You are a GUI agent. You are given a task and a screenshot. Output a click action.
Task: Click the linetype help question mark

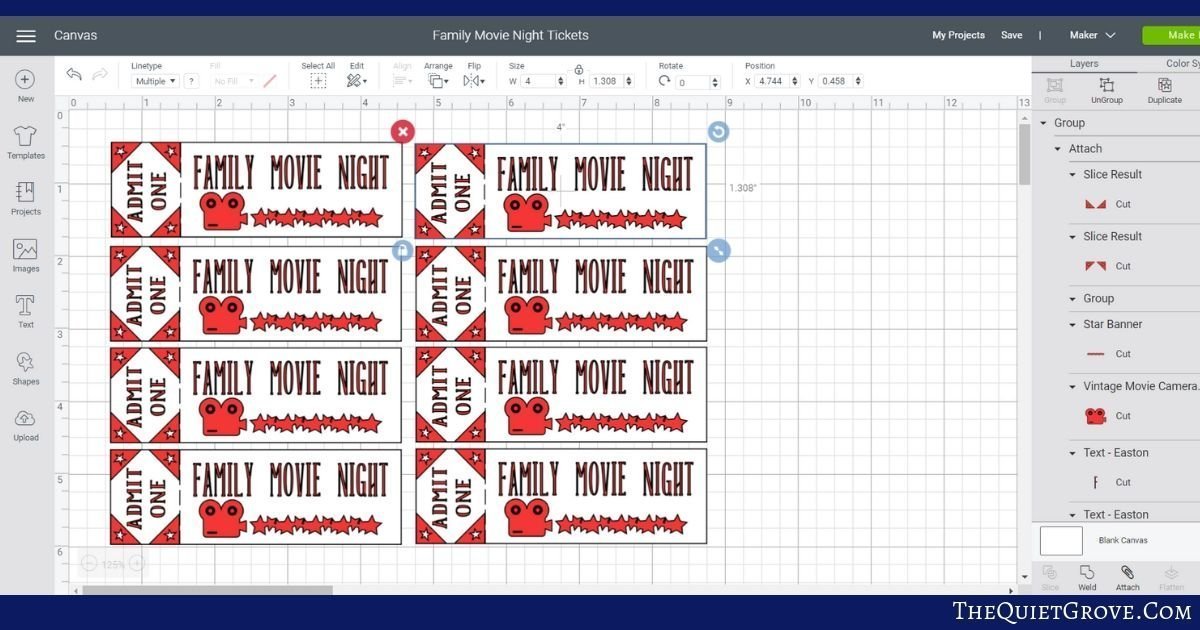pos(191,81)
